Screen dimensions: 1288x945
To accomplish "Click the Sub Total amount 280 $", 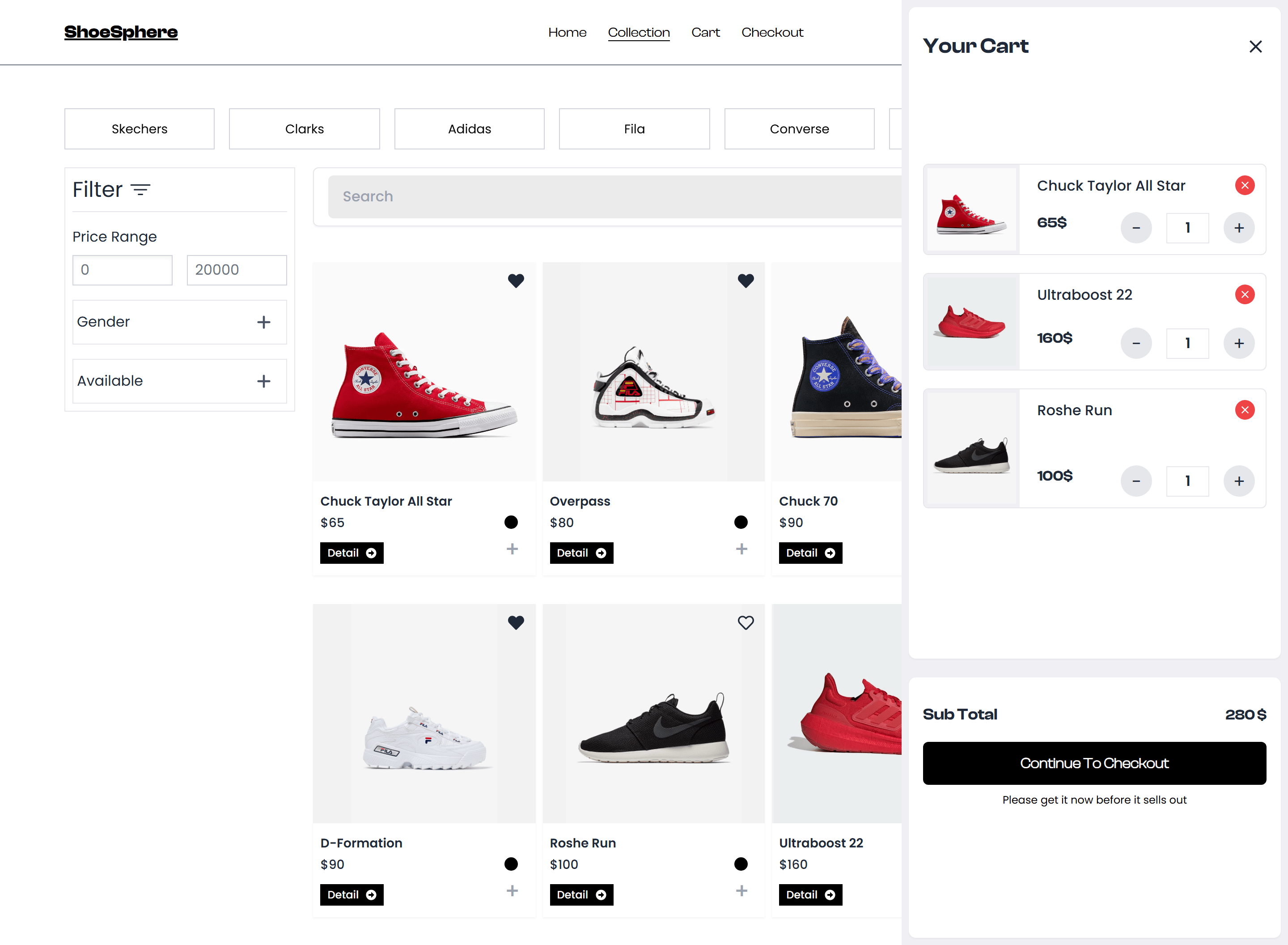I will pyautogui.click(x=1246, y=715).
